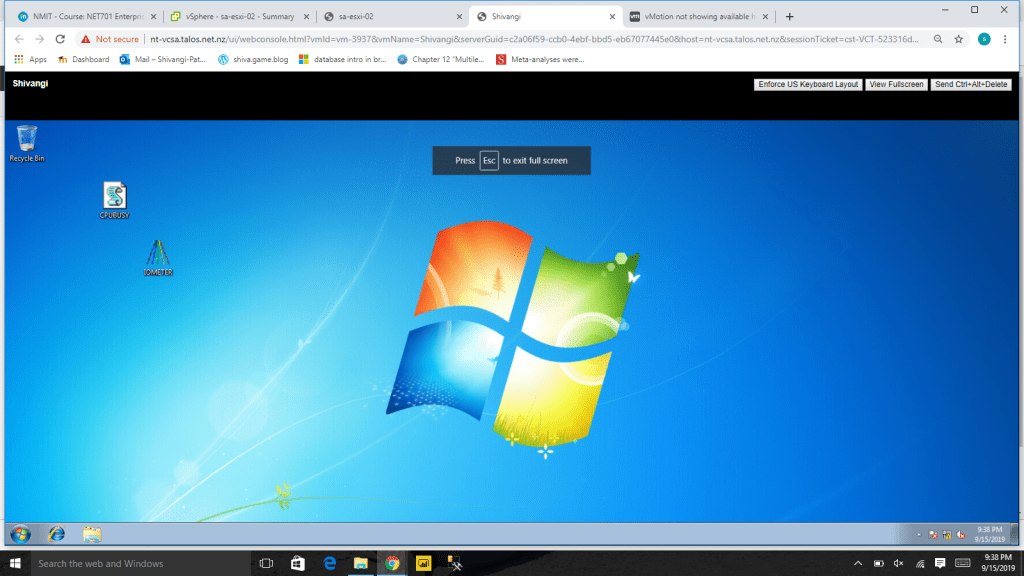The image size is (1024, 576).
Task: Launch Internet Explorer from the Windows 7 taskbar
Action: 56,534
